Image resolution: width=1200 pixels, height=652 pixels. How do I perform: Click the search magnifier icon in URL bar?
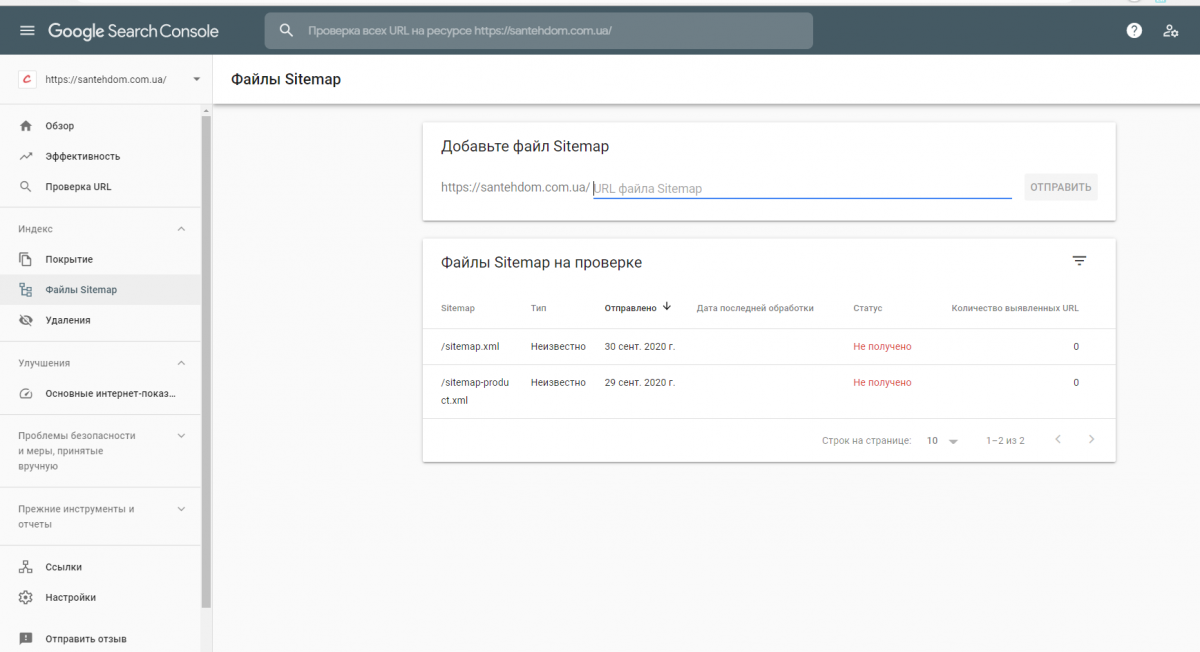(287, 31)
